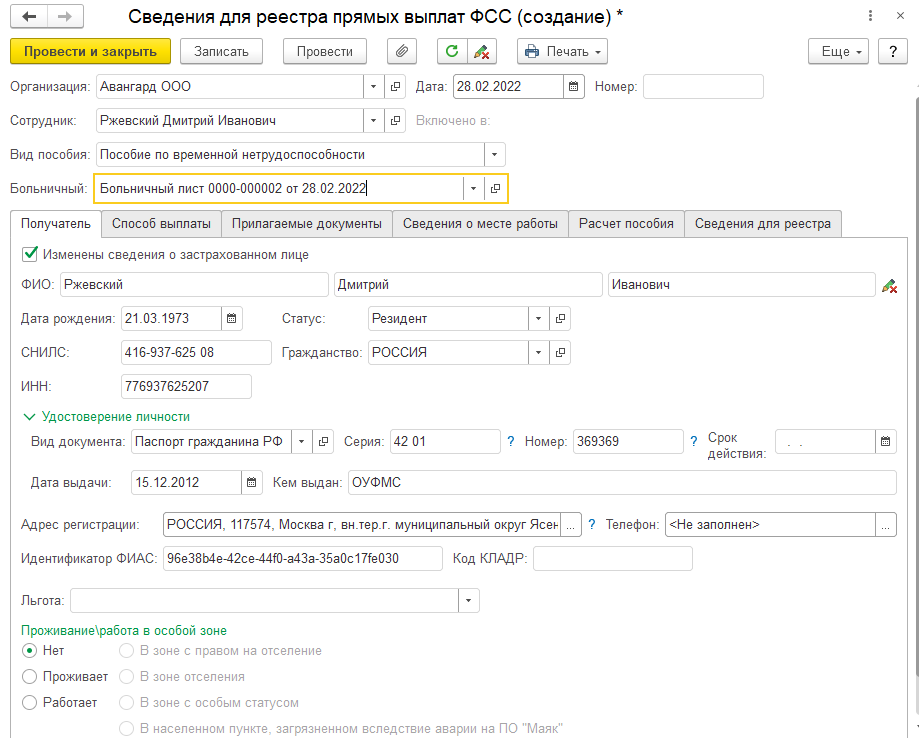Click the edit icon next to ФИО
Image resolution: width=919 pixels, height=745 pixels.
[x=889, y=286]
